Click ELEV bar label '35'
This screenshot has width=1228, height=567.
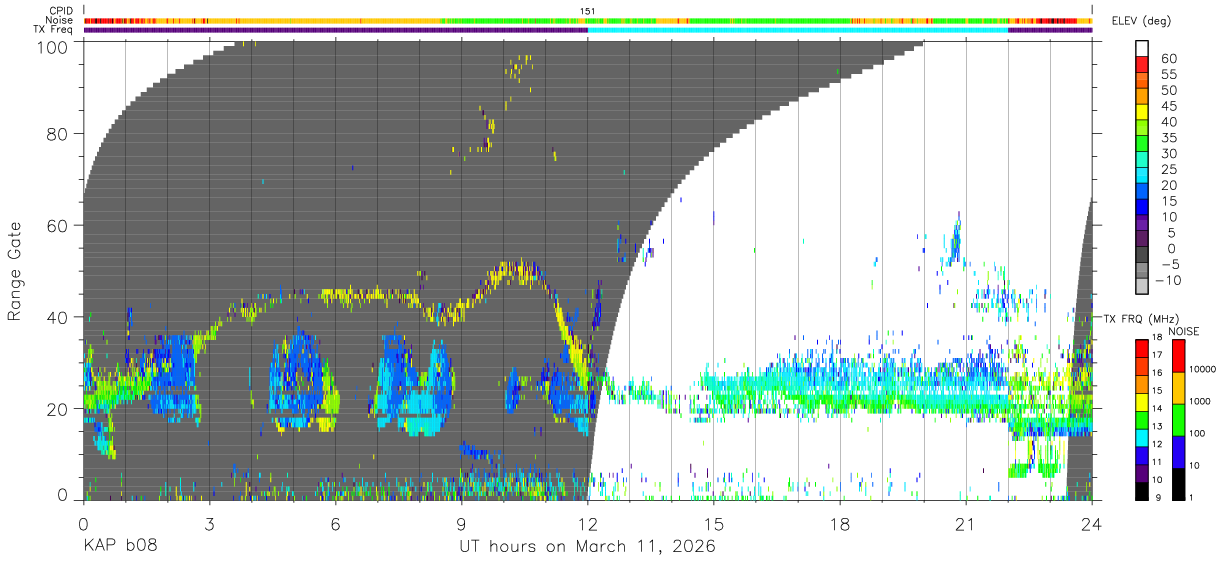(1169, 138)
